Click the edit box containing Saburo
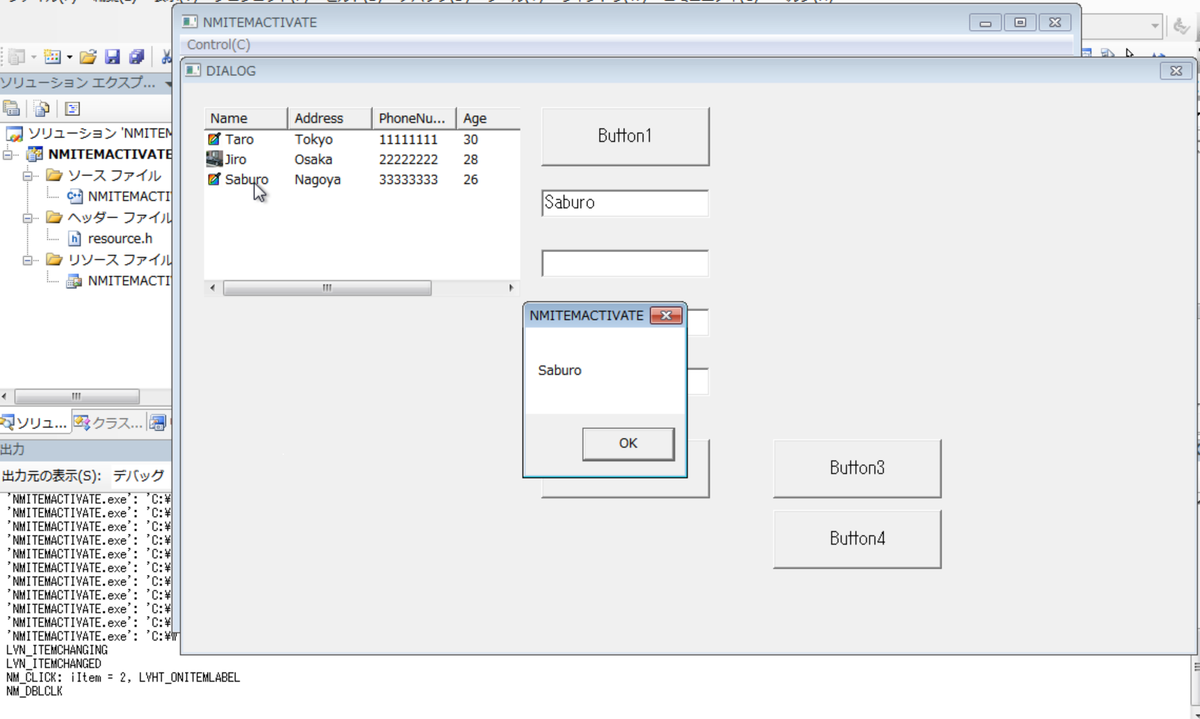The height and width of the screenshot is (719, 1200). 625,203
